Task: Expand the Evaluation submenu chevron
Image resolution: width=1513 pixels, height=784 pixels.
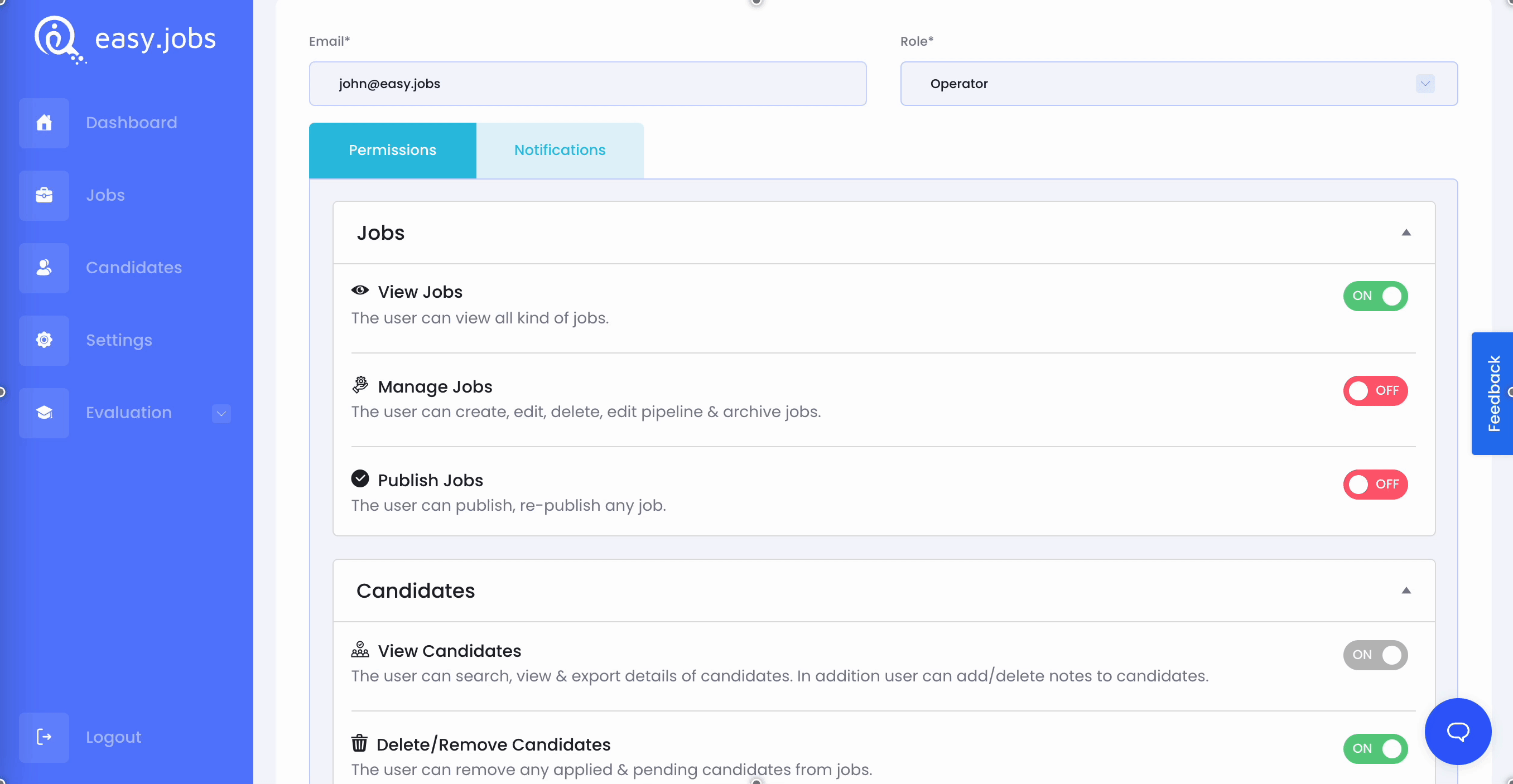Action: 221,413
